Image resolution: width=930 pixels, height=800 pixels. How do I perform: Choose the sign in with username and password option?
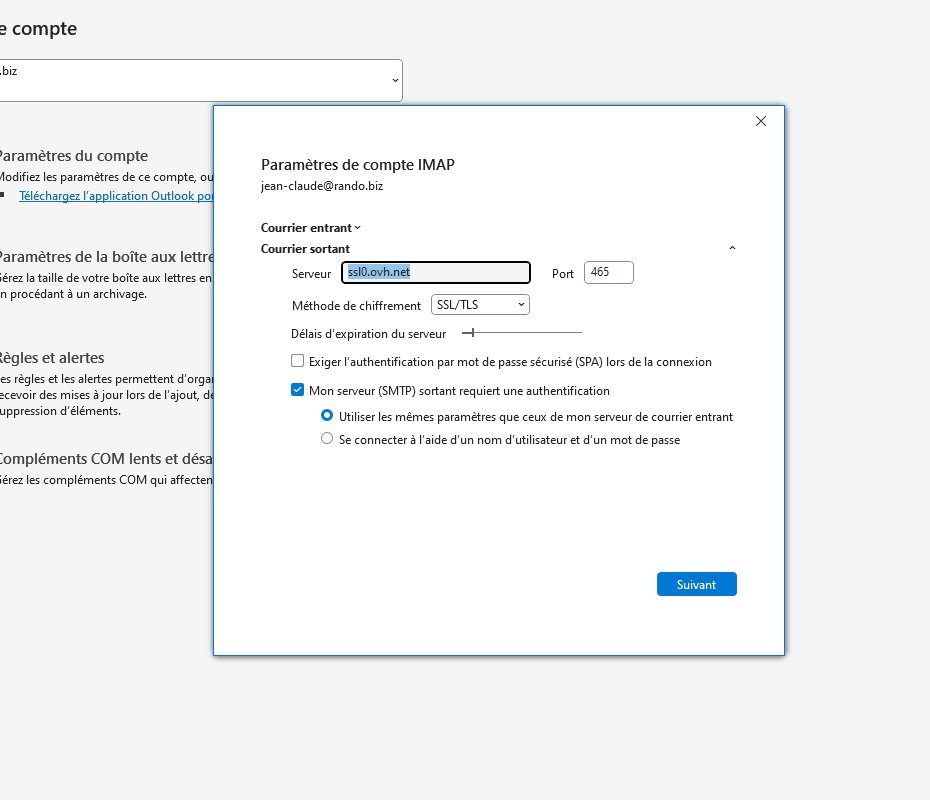pyautogui.click(x=327, y=439)
